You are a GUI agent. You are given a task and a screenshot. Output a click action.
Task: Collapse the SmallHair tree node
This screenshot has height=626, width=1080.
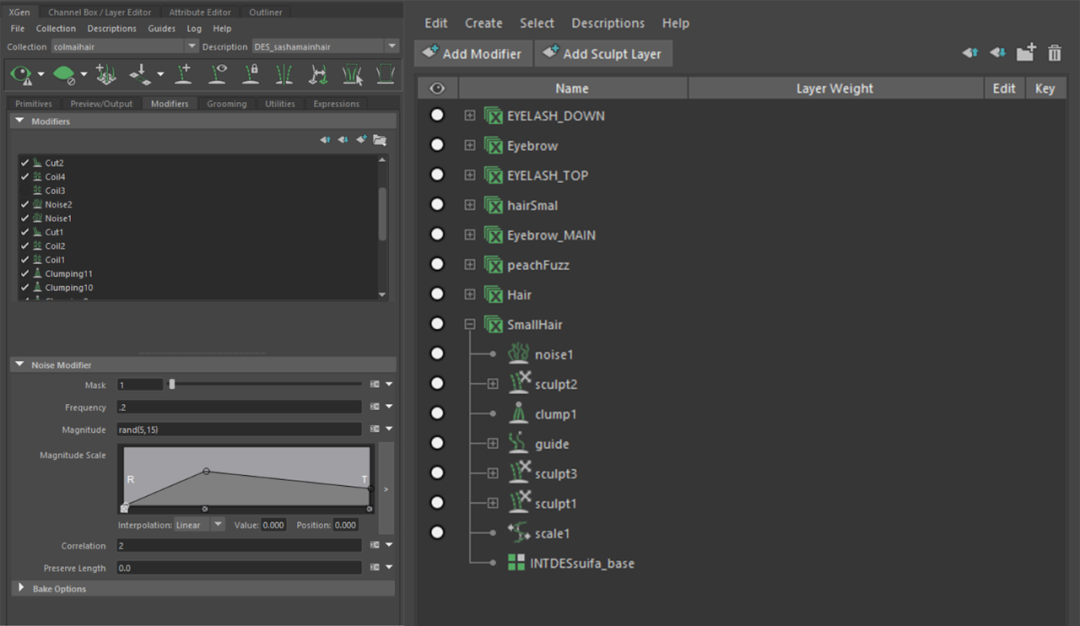(x=470, y=324)
